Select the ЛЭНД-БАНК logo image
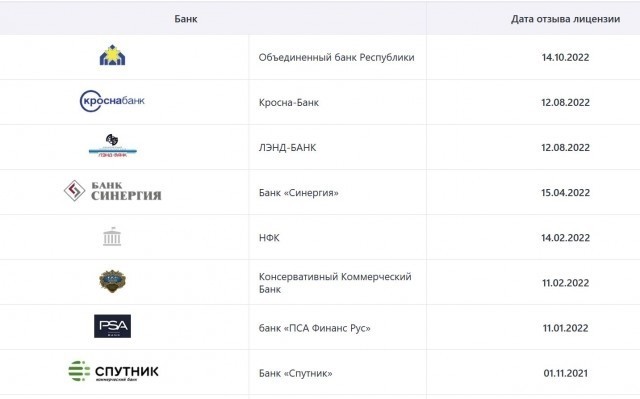 112,146
